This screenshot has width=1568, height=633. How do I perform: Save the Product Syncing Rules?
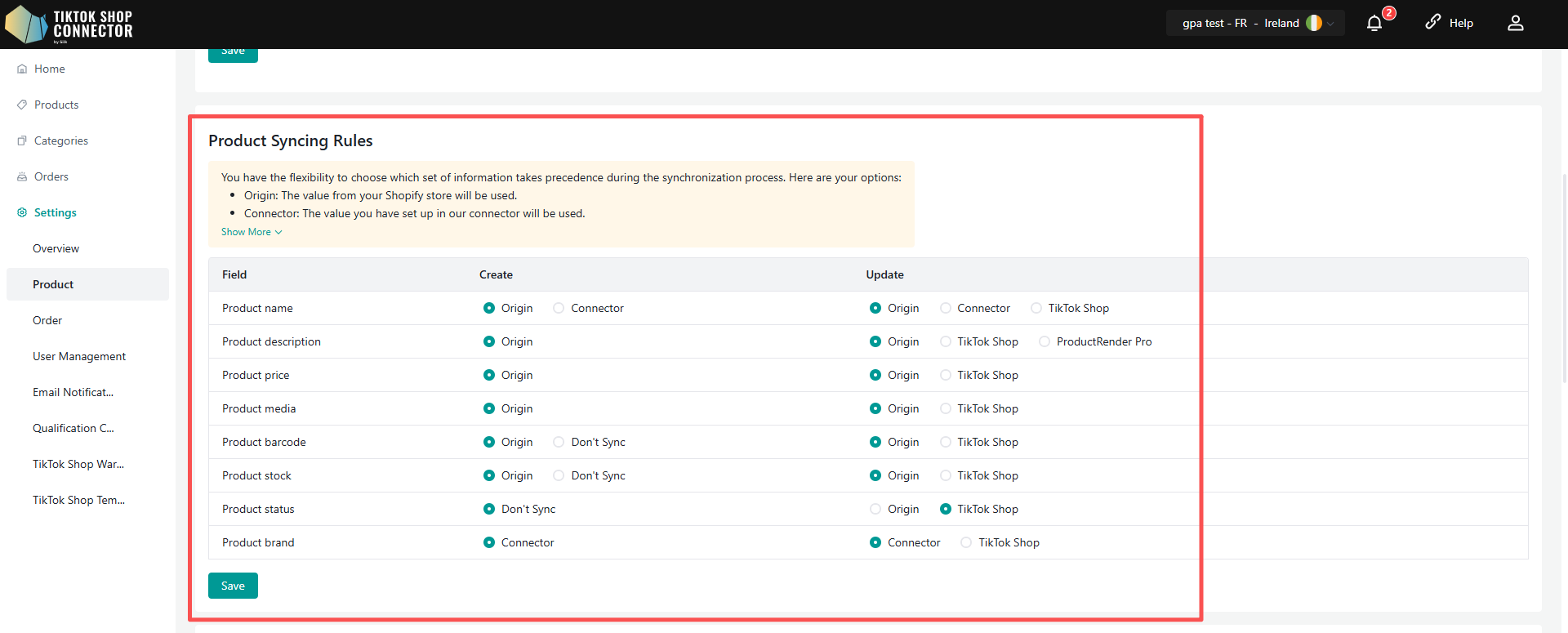point(233,586)
